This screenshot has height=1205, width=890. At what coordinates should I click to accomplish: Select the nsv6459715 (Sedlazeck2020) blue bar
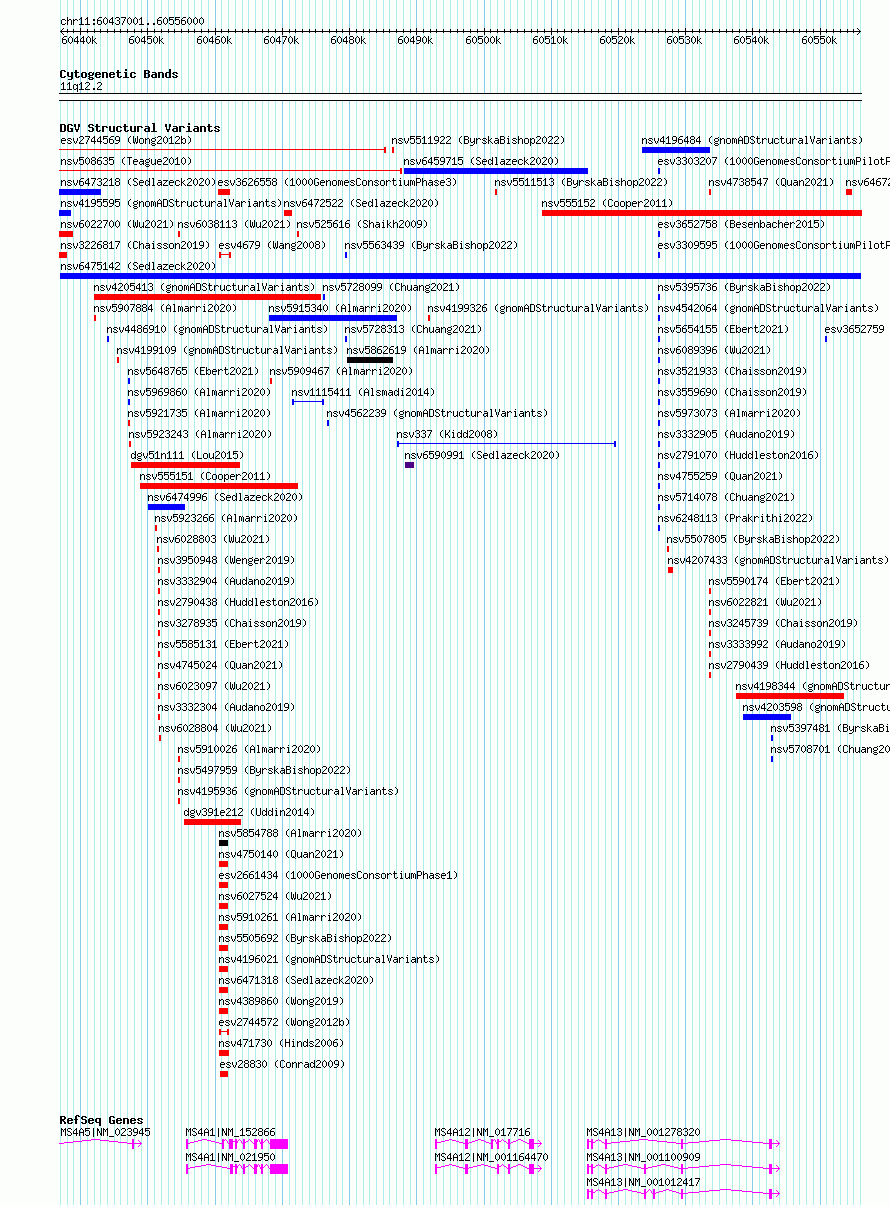[496, 171]
